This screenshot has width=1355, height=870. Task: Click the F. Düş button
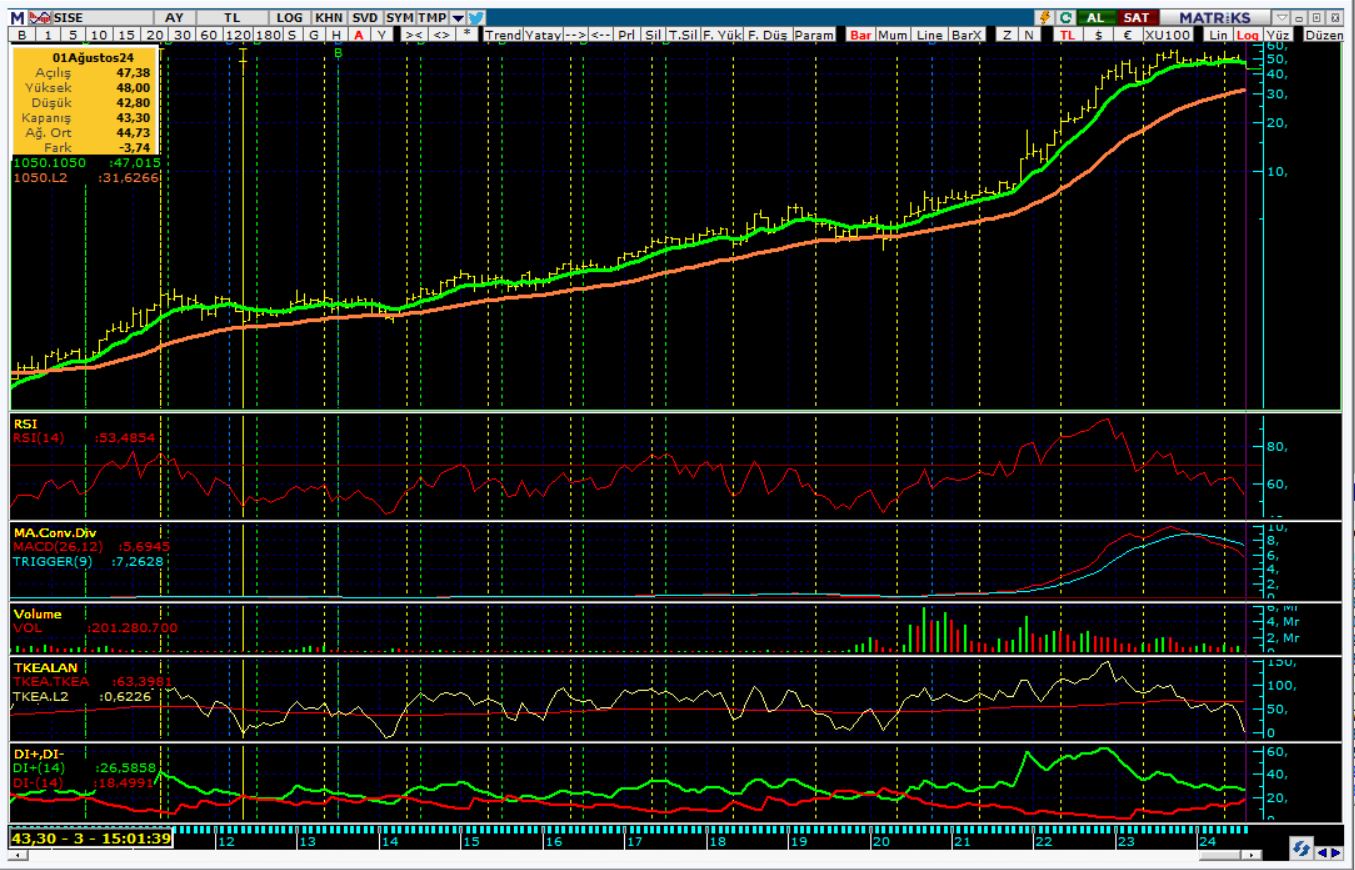click(x=768, y=34)
